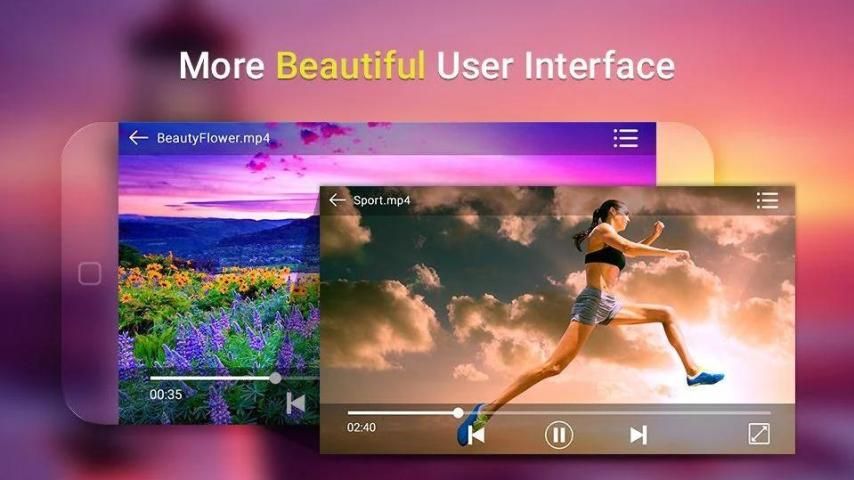Click the yellow "Beautiful" heading word

click(x=350, y=66)
